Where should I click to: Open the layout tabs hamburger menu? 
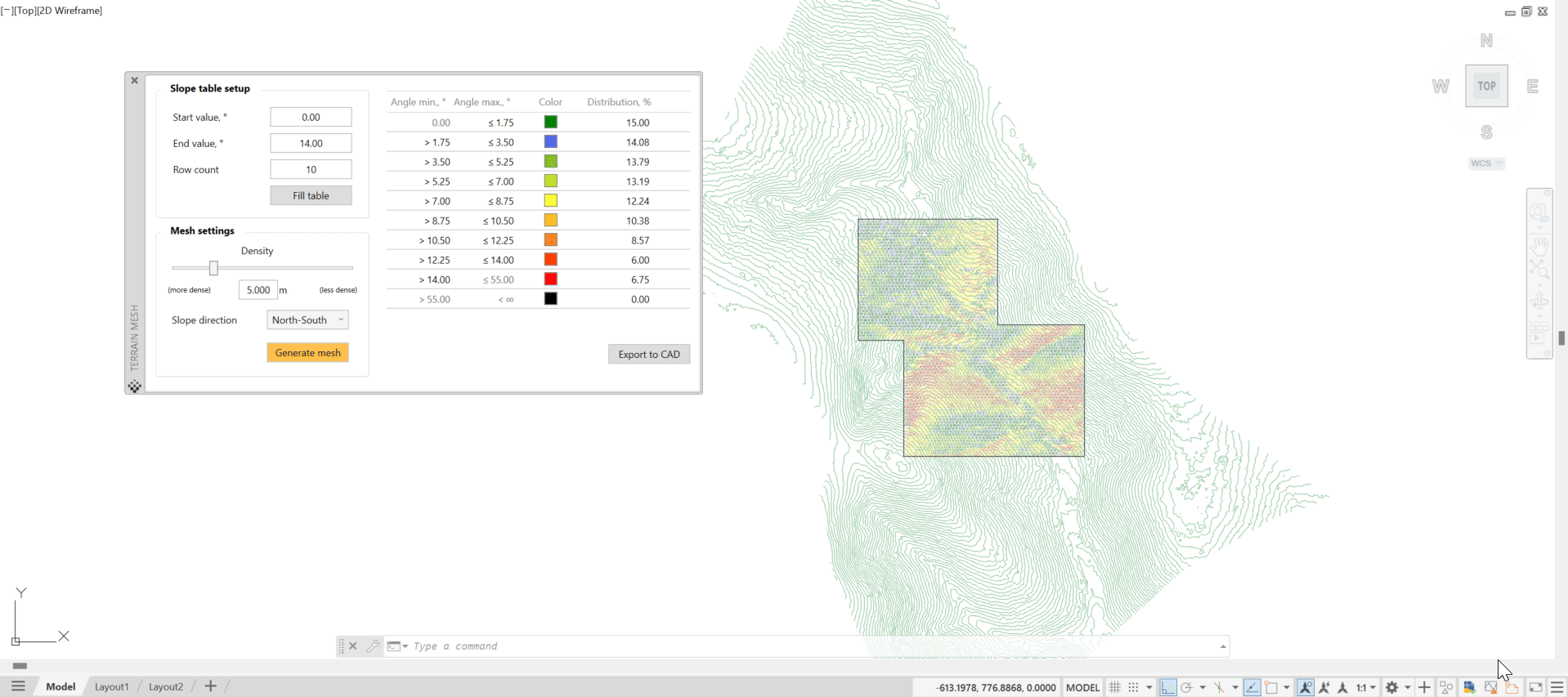point(18,686)
